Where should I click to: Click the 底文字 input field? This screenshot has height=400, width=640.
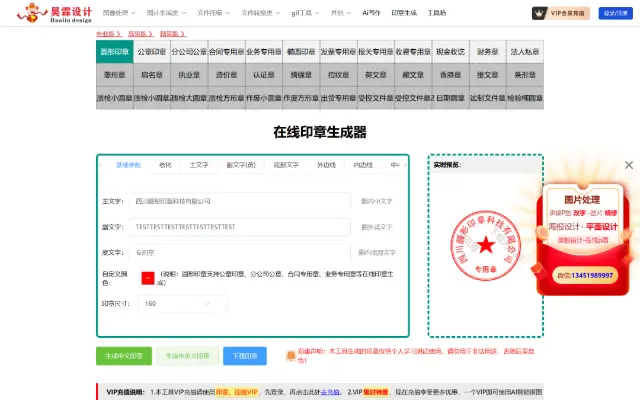(x=240, y=252)
